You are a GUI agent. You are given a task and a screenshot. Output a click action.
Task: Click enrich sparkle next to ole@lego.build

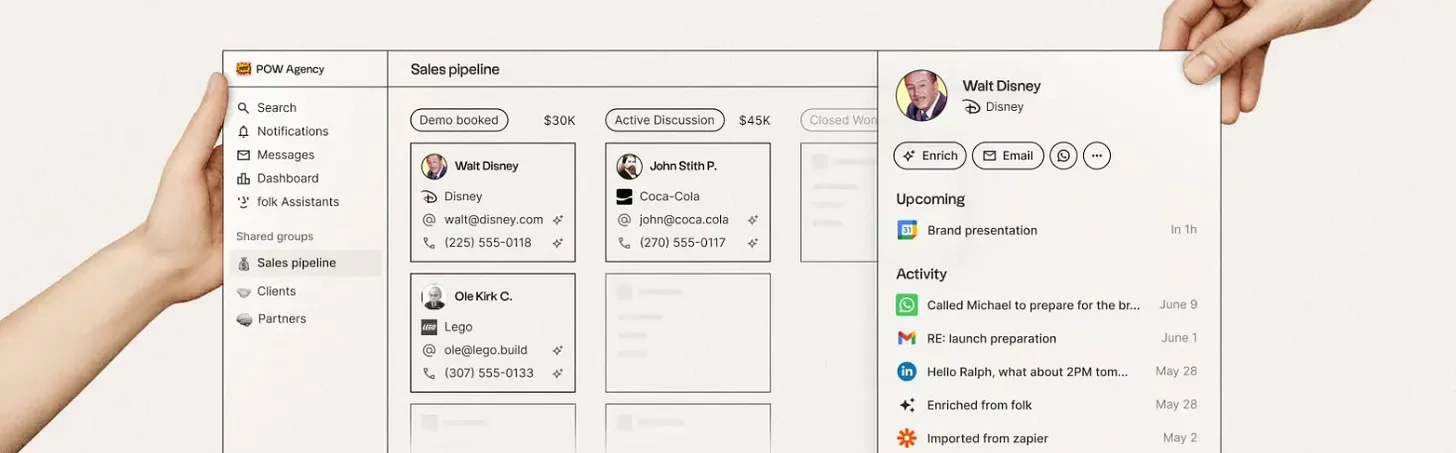coord(558,350)
